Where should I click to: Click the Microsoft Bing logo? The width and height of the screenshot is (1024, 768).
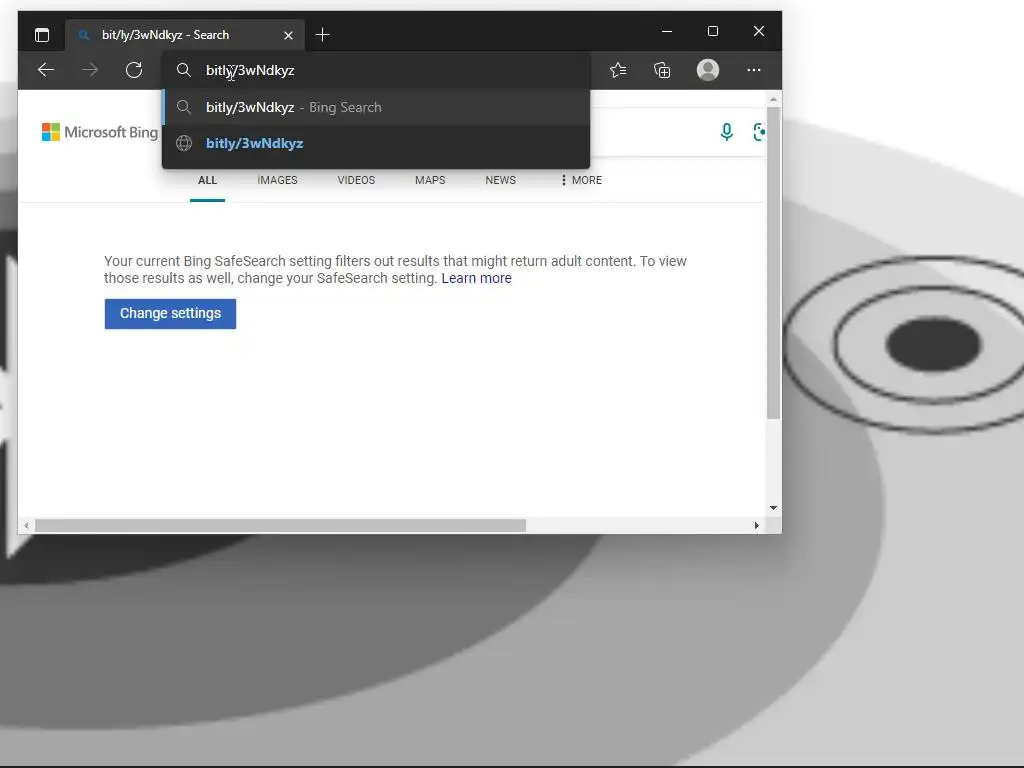100,132
